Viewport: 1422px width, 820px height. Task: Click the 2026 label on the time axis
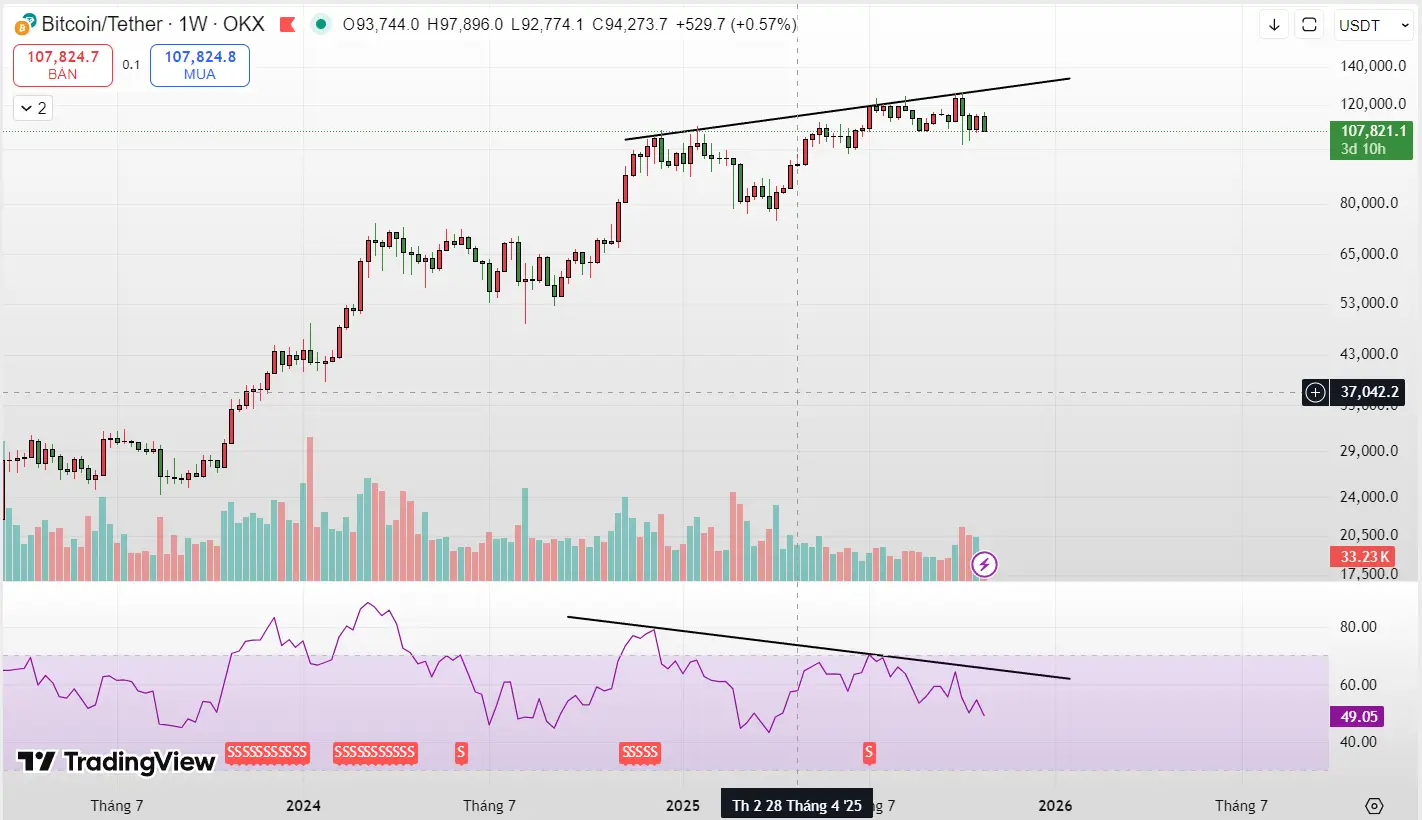(1055, 805)
